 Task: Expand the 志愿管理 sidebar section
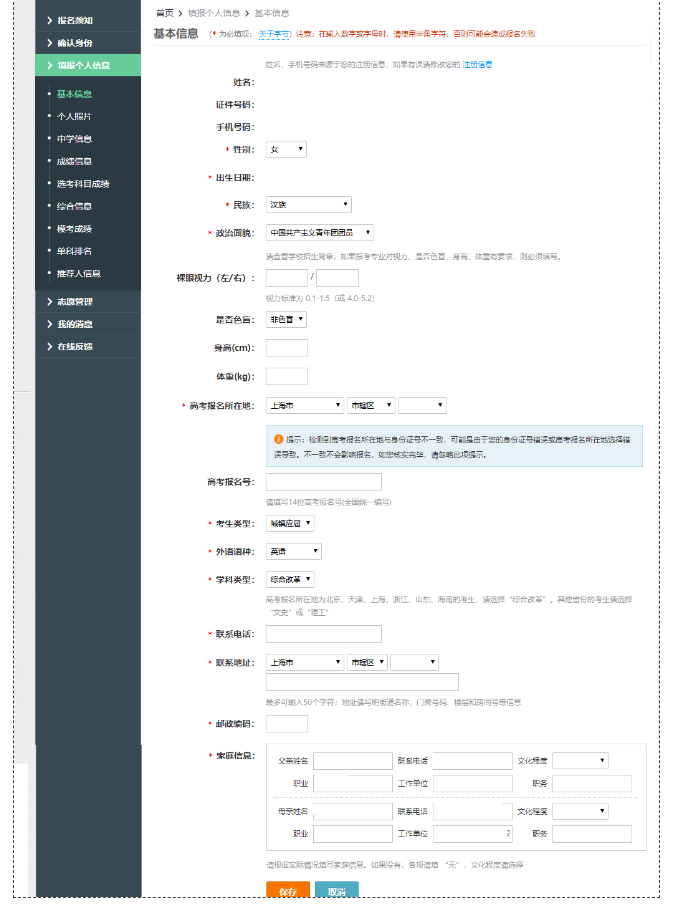75,301
